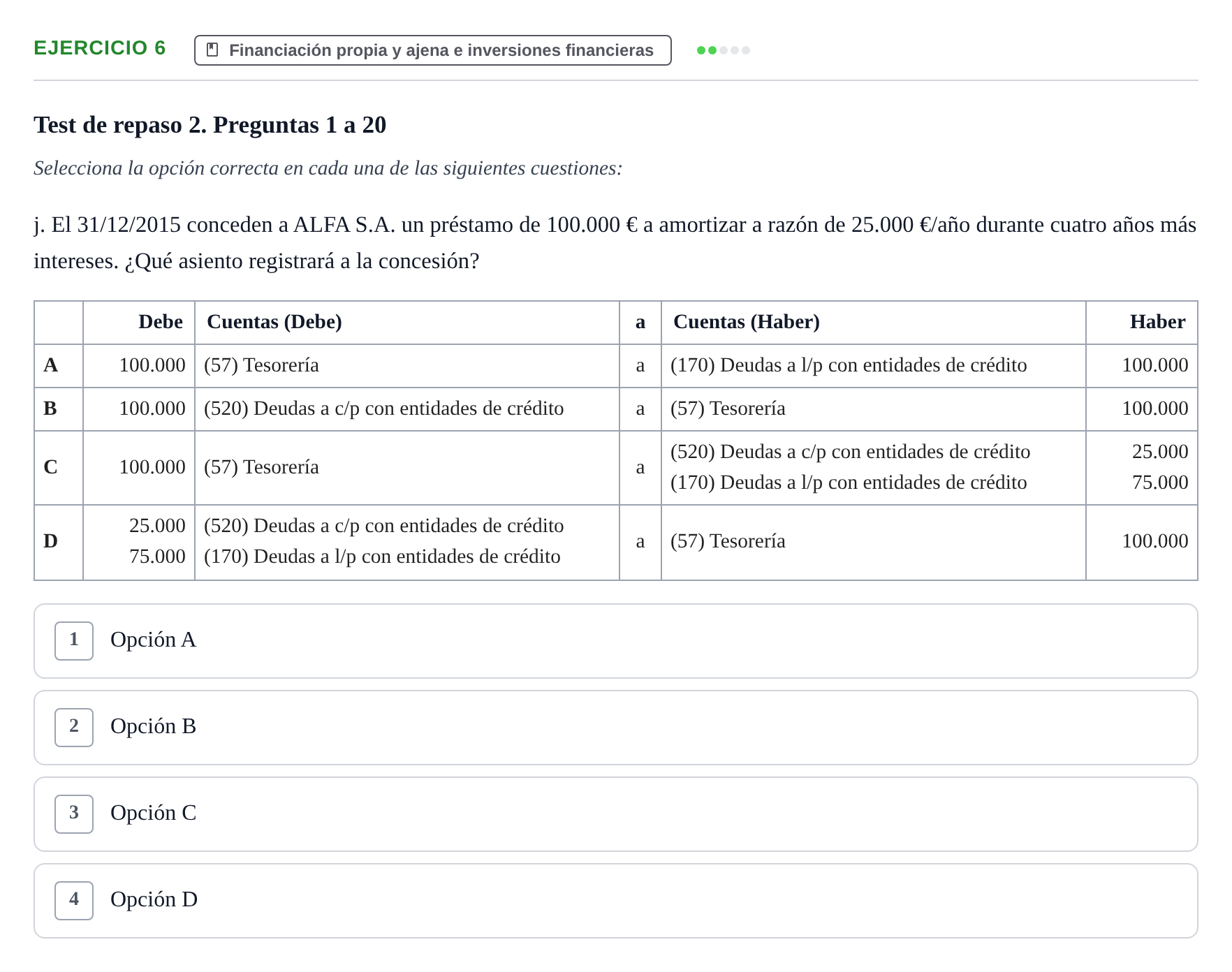Click the 25.000 Haber value in row C
Viewport: 1232px width, 972px height.
point(1160,452)
